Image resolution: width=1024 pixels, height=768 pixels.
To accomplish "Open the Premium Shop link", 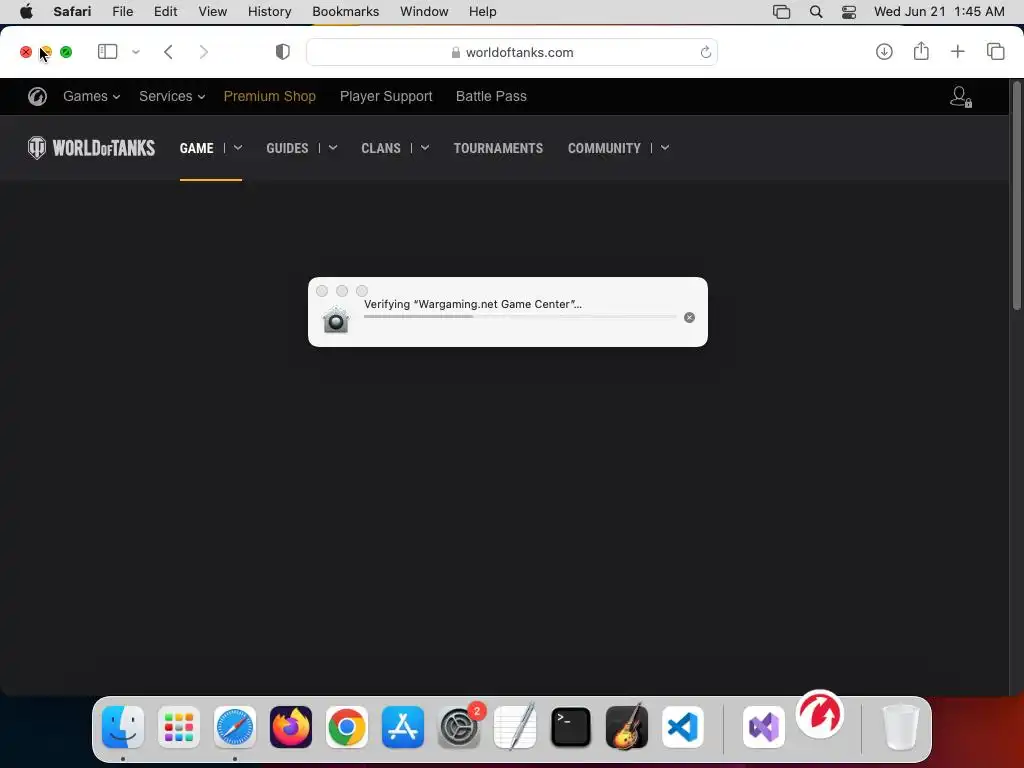I will [270, 96].
